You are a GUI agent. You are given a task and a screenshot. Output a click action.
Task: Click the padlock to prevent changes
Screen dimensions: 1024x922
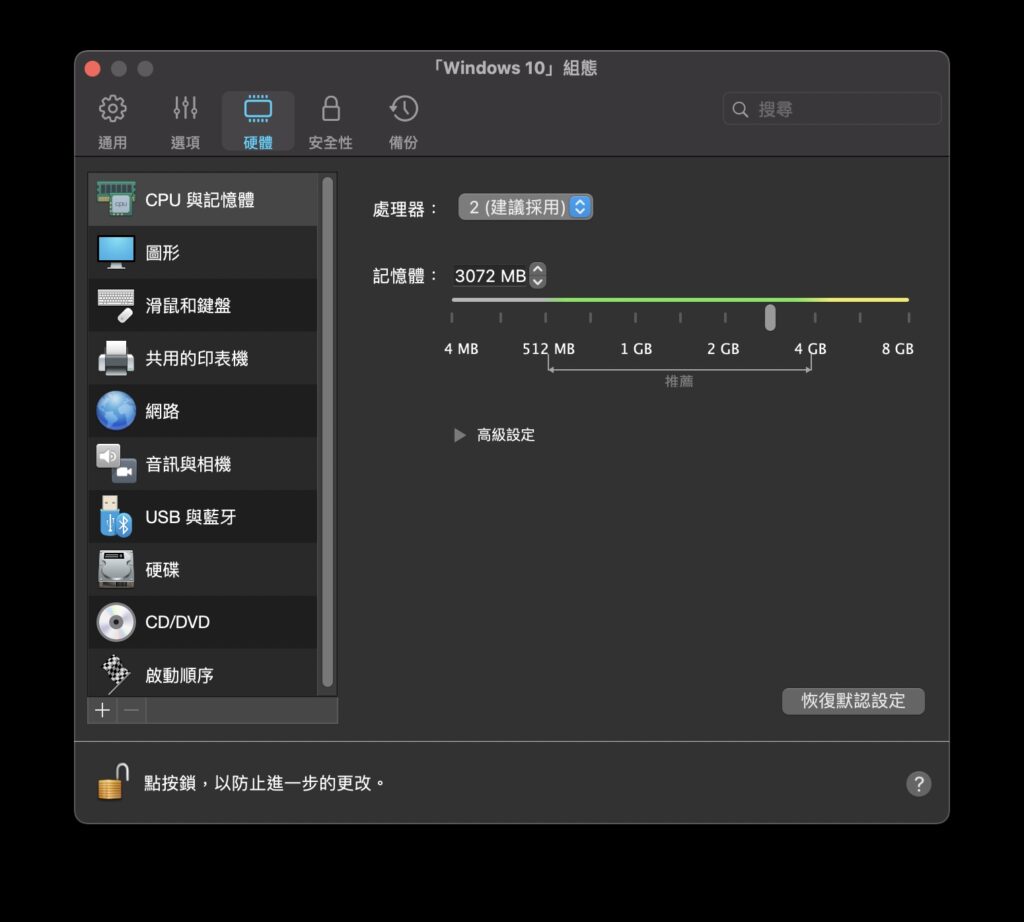coord(113,782)
